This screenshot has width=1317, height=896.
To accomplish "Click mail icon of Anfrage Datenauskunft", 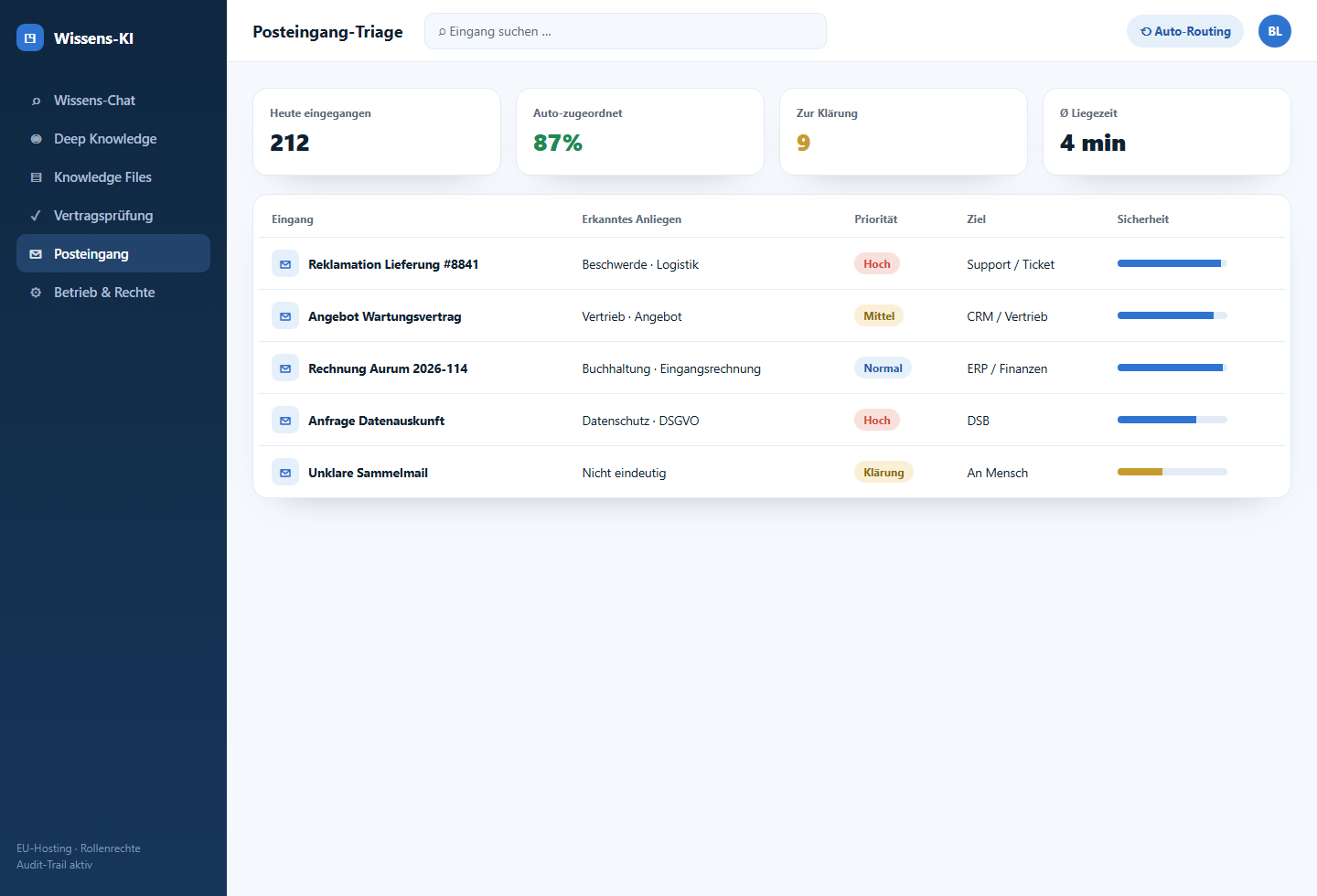I will [285, 421].
